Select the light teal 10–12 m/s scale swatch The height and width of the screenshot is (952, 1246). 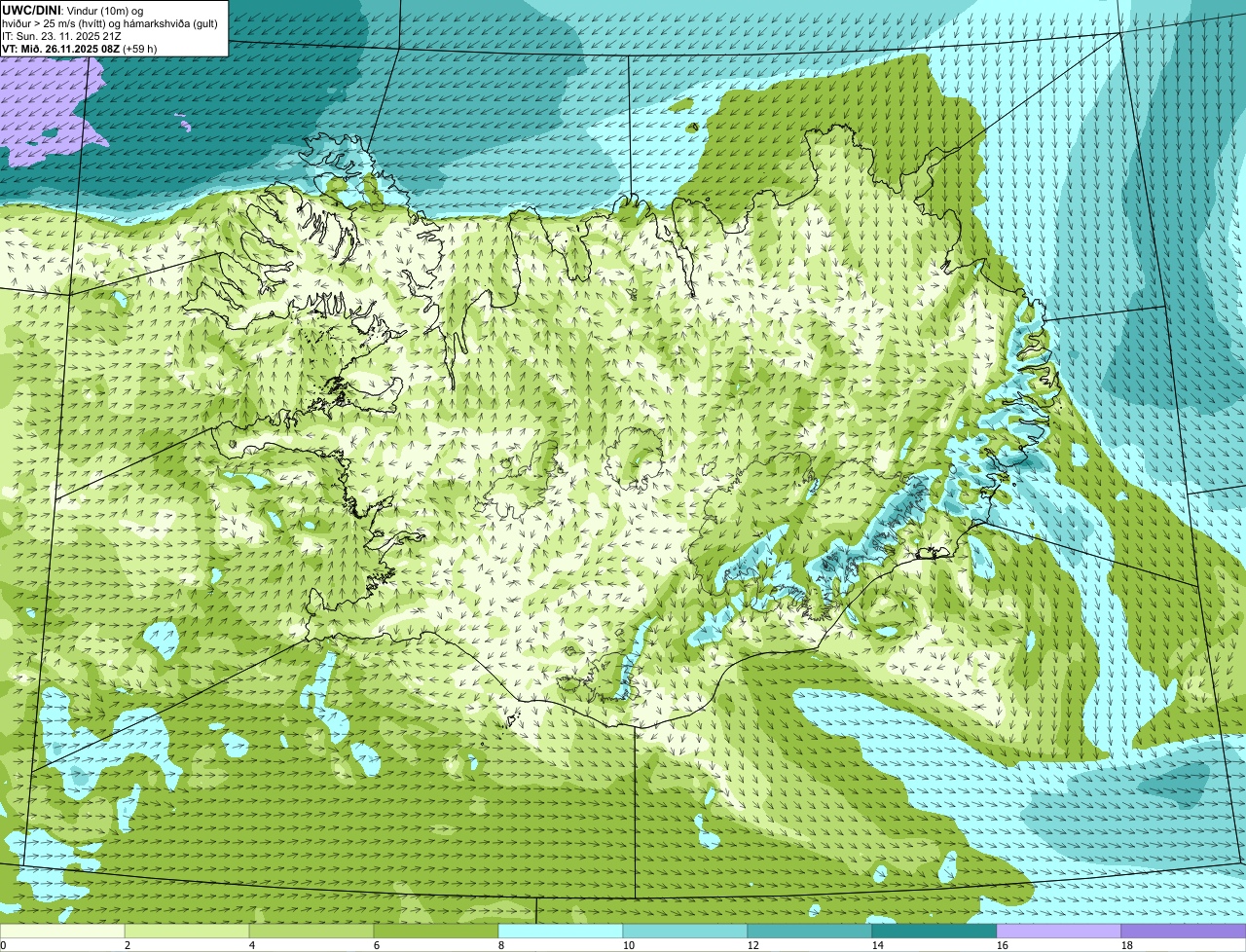point(685,932)
